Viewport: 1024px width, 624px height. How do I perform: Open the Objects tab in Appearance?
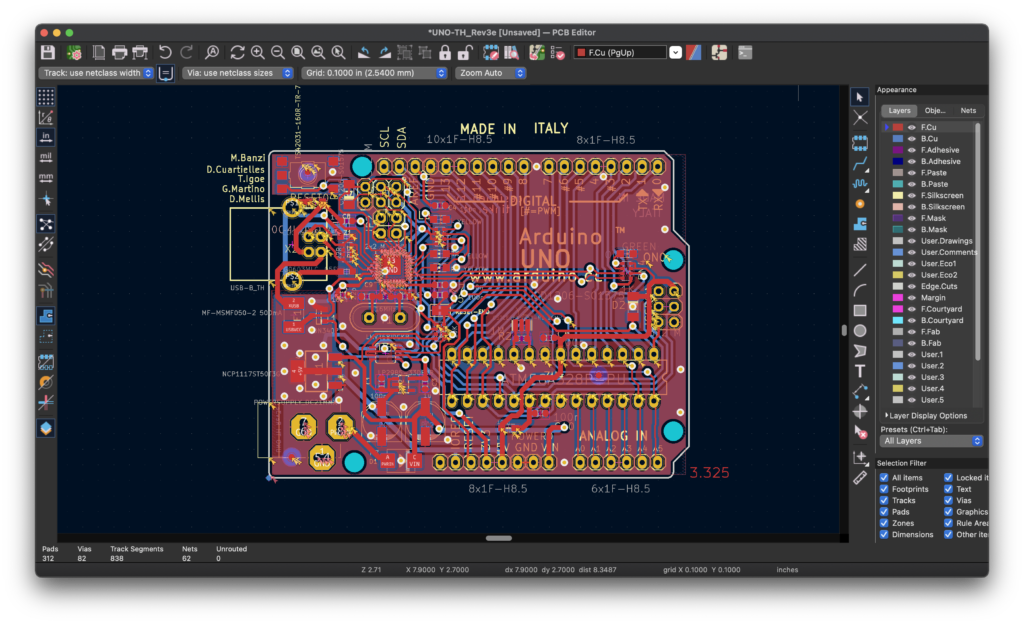[x=935, y=110]
